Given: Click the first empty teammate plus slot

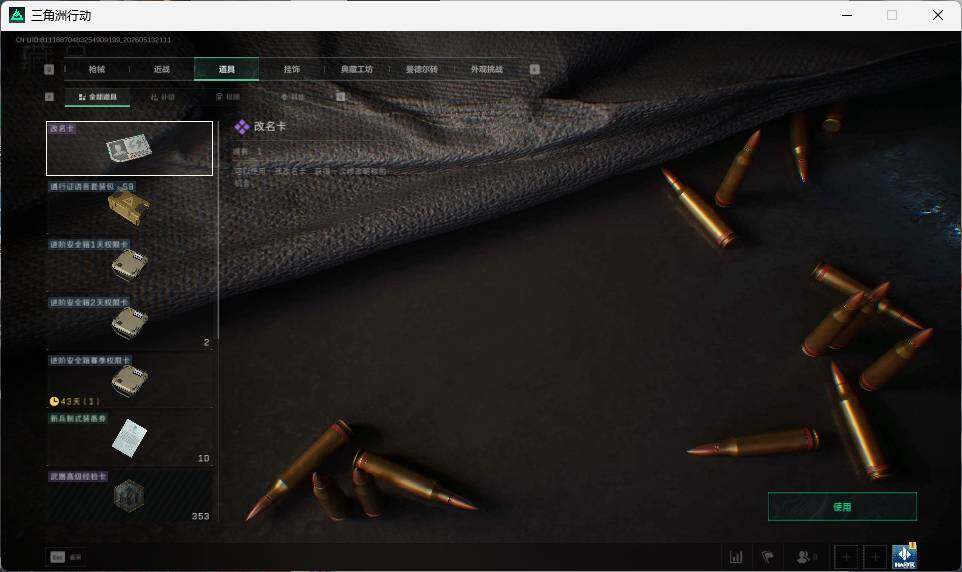Looking at the screenshot, I should 847,557.
